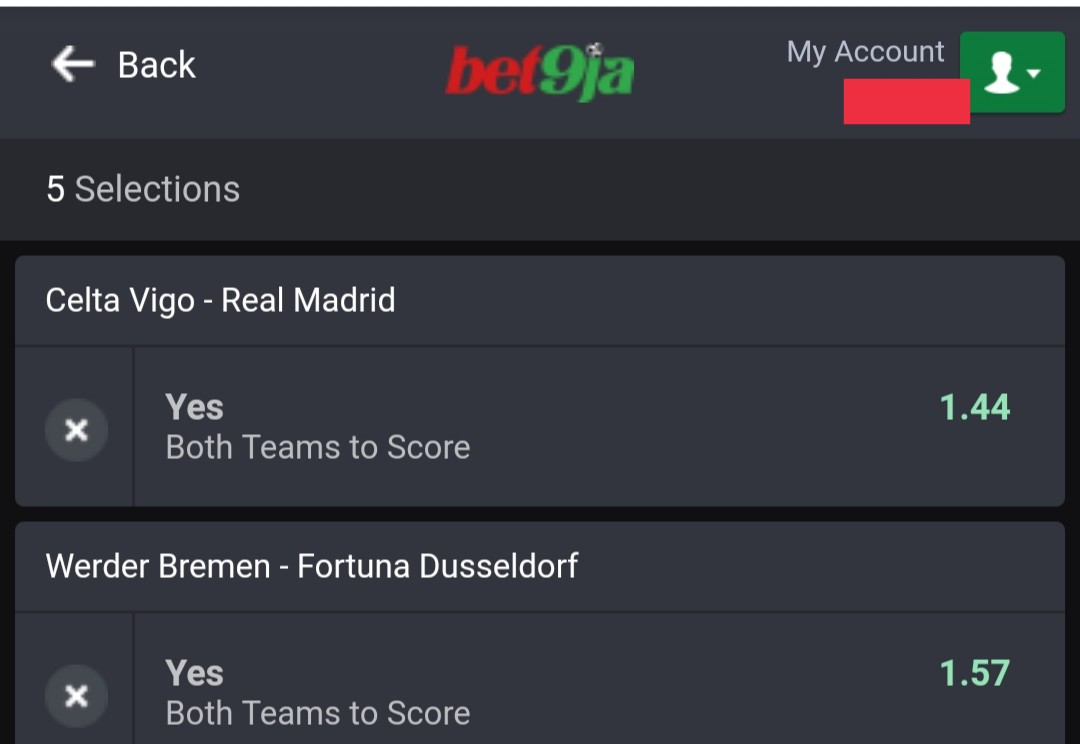This screenshot has height=744, width=1080.
Task: Open the bet9ja logo home link
Action: [539, 71]
